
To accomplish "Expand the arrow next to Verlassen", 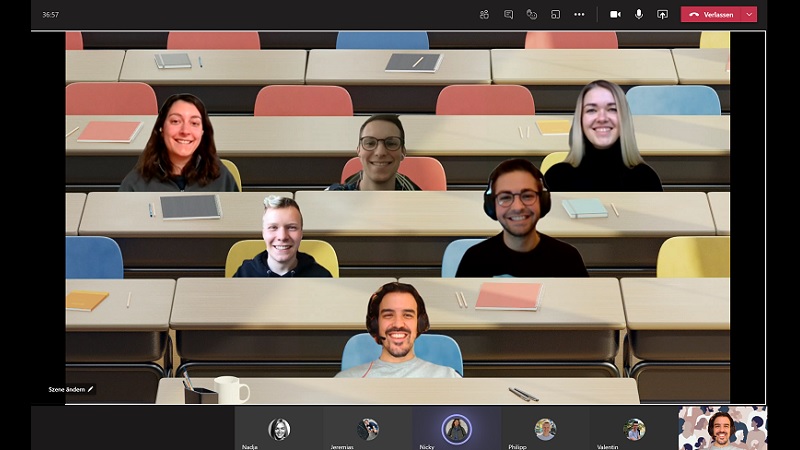I will [x=749, y=14].
